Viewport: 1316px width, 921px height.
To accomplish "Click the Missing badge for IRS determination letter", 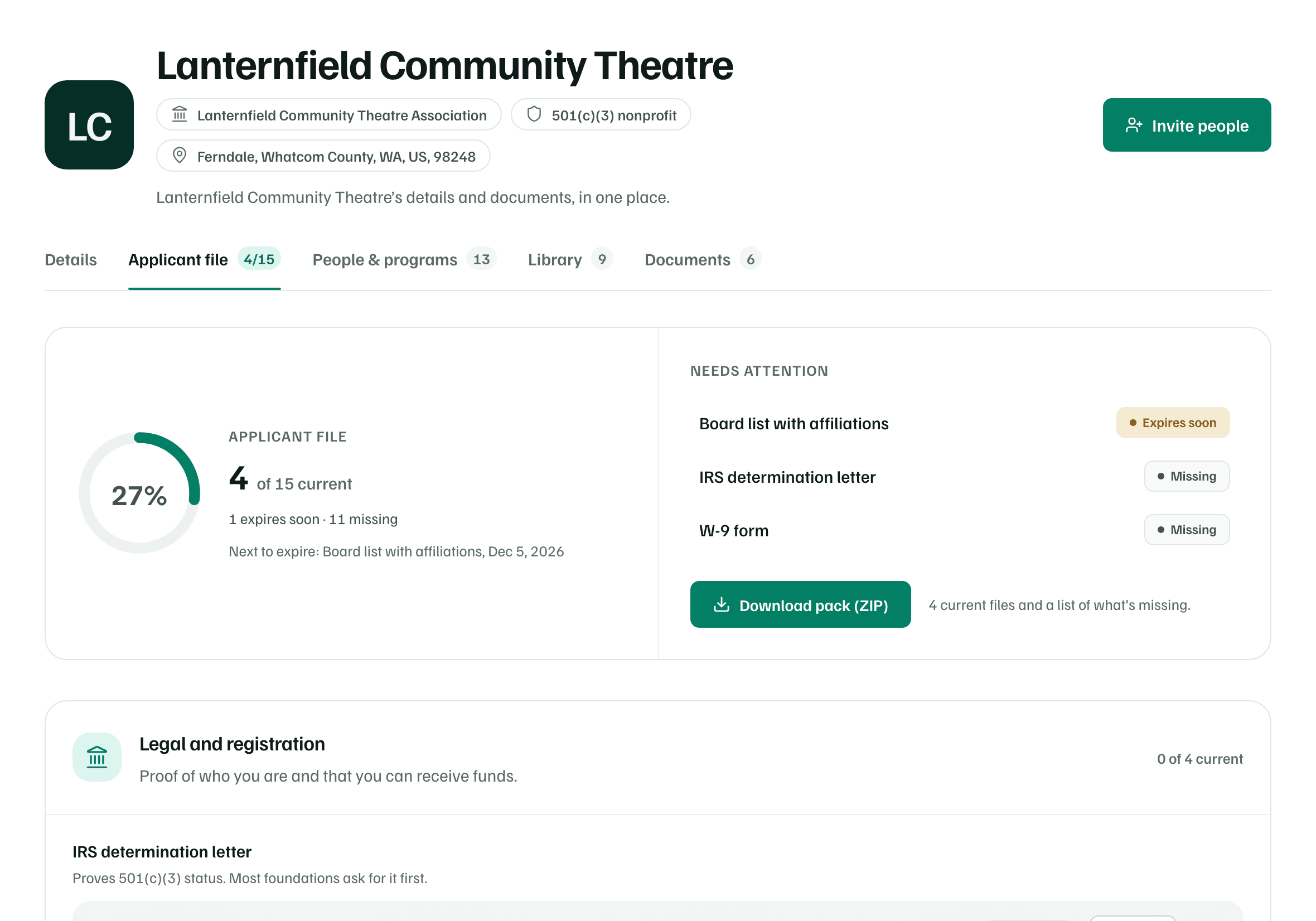I will point(1187,476).
